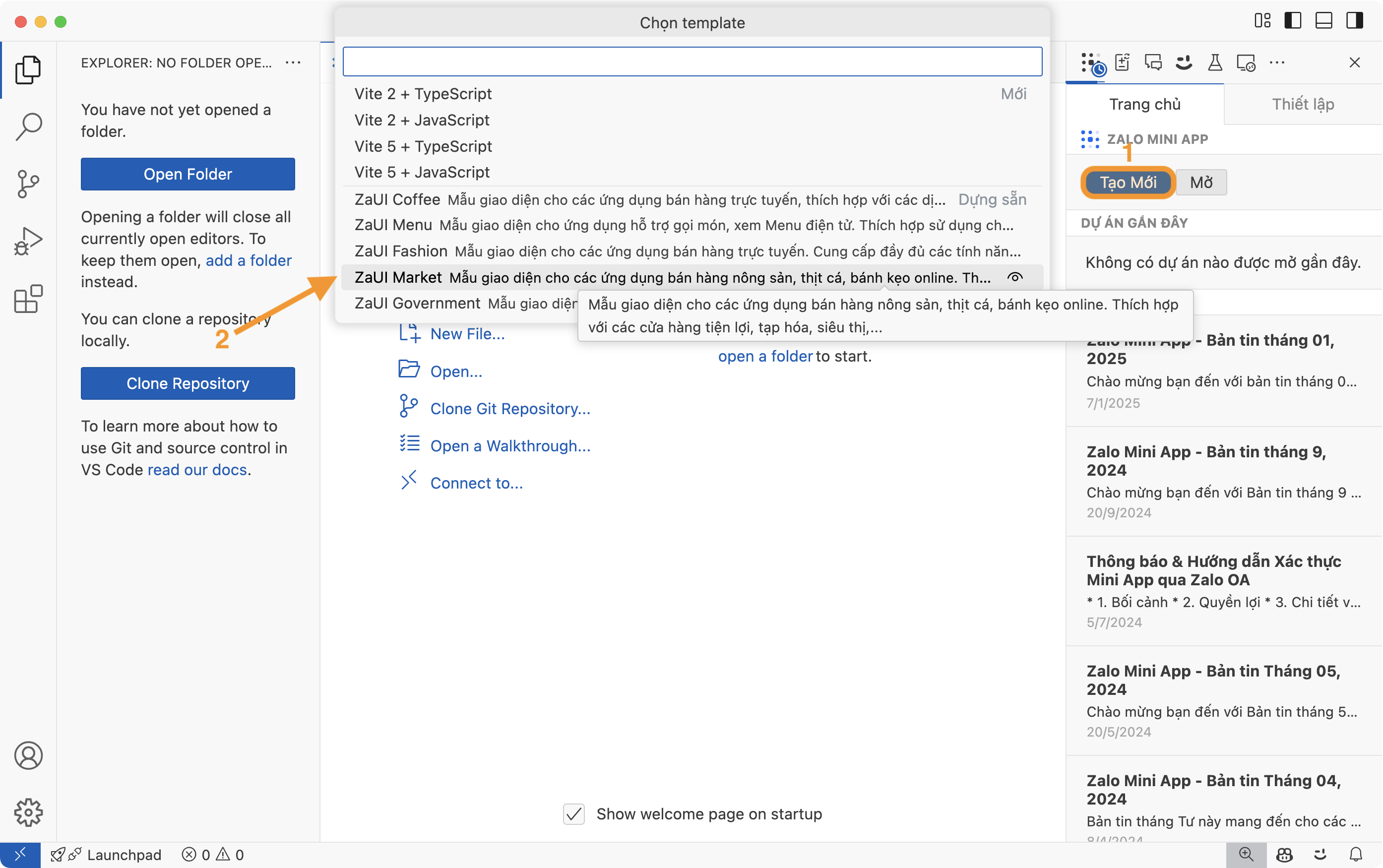
Task: Open Thông báo & Hướng dẫn Xác thực news
Action: tap(1223, 591)
